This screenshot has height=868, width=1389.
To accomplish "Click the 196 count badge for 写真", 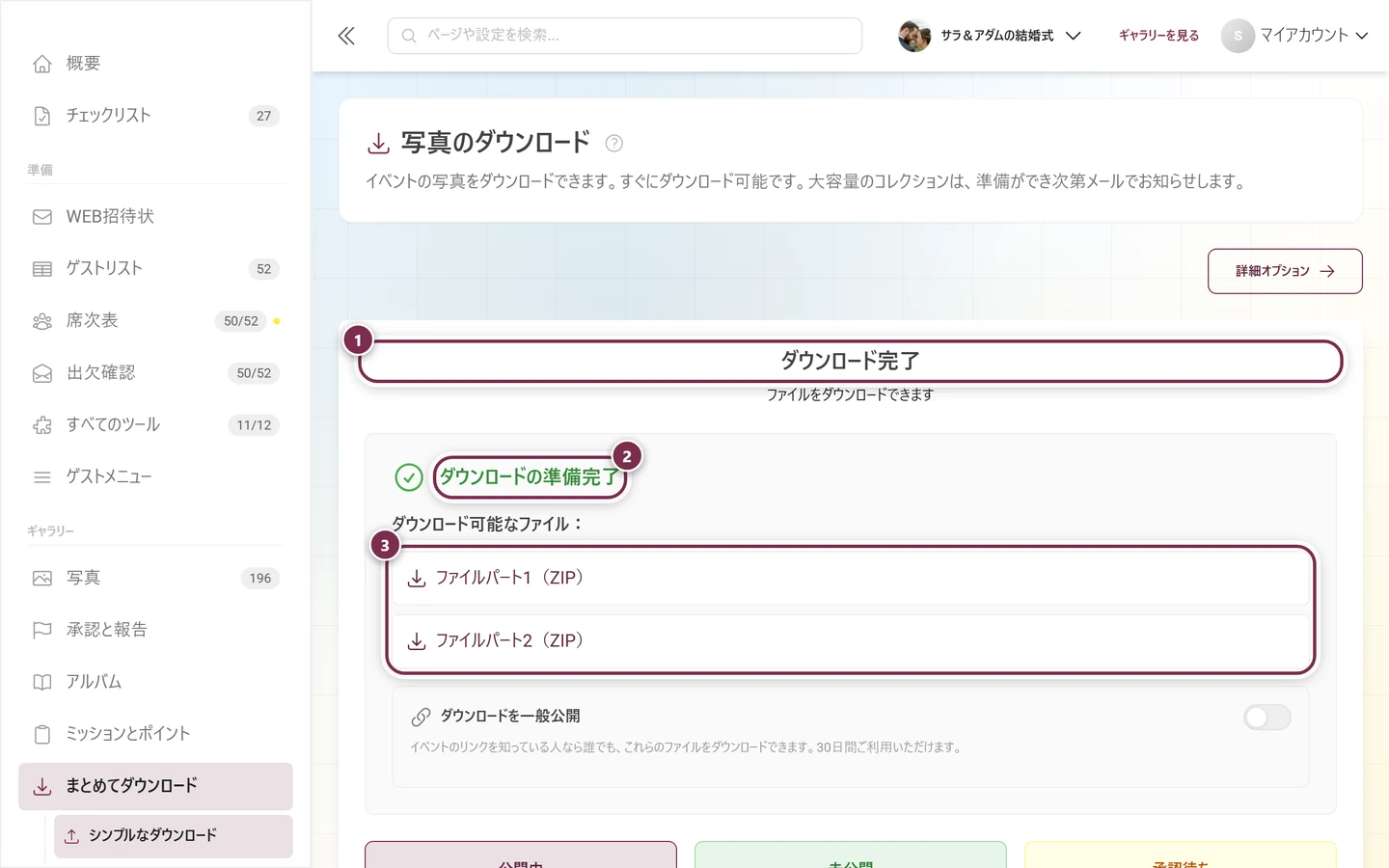I will tap(260, 579).
